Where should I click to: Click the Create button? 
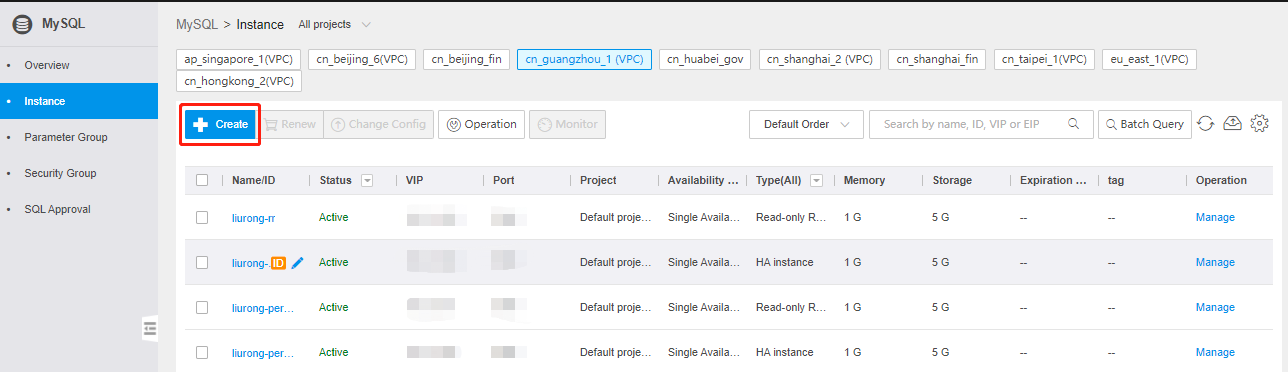click(220, 125)
